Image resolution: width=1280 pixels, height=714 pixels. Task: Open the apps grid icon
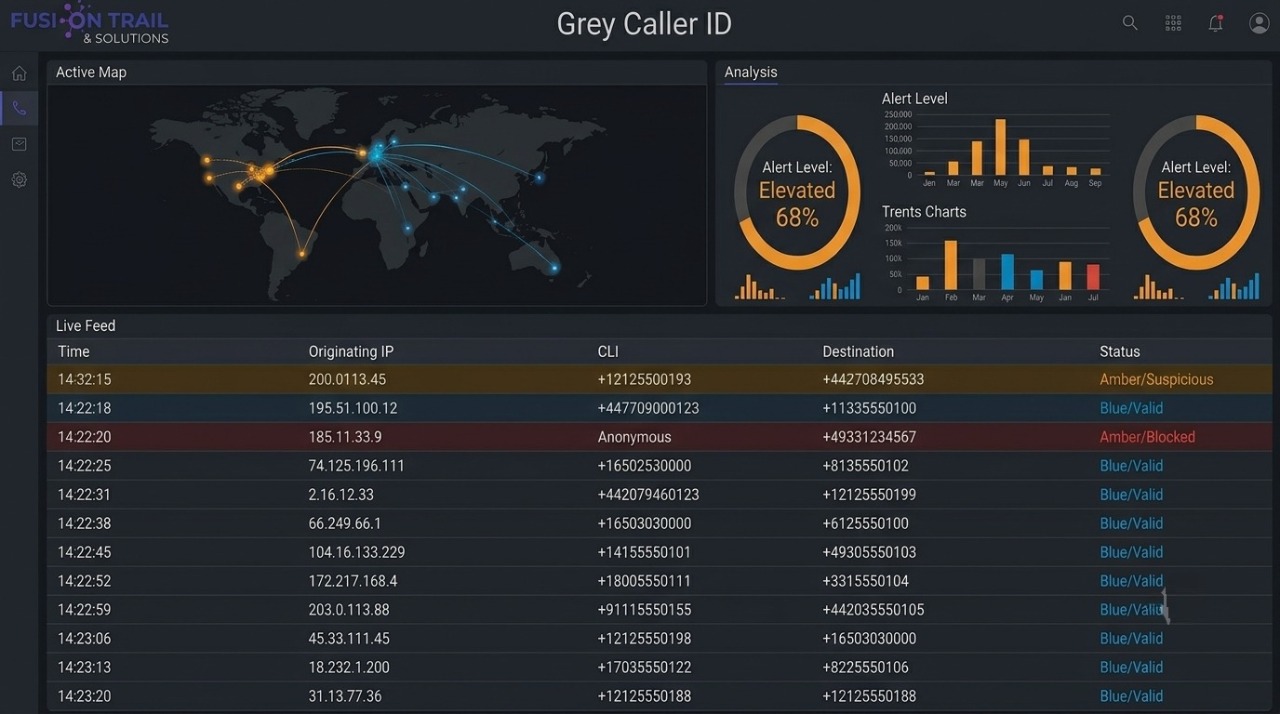pos(1173,23)
